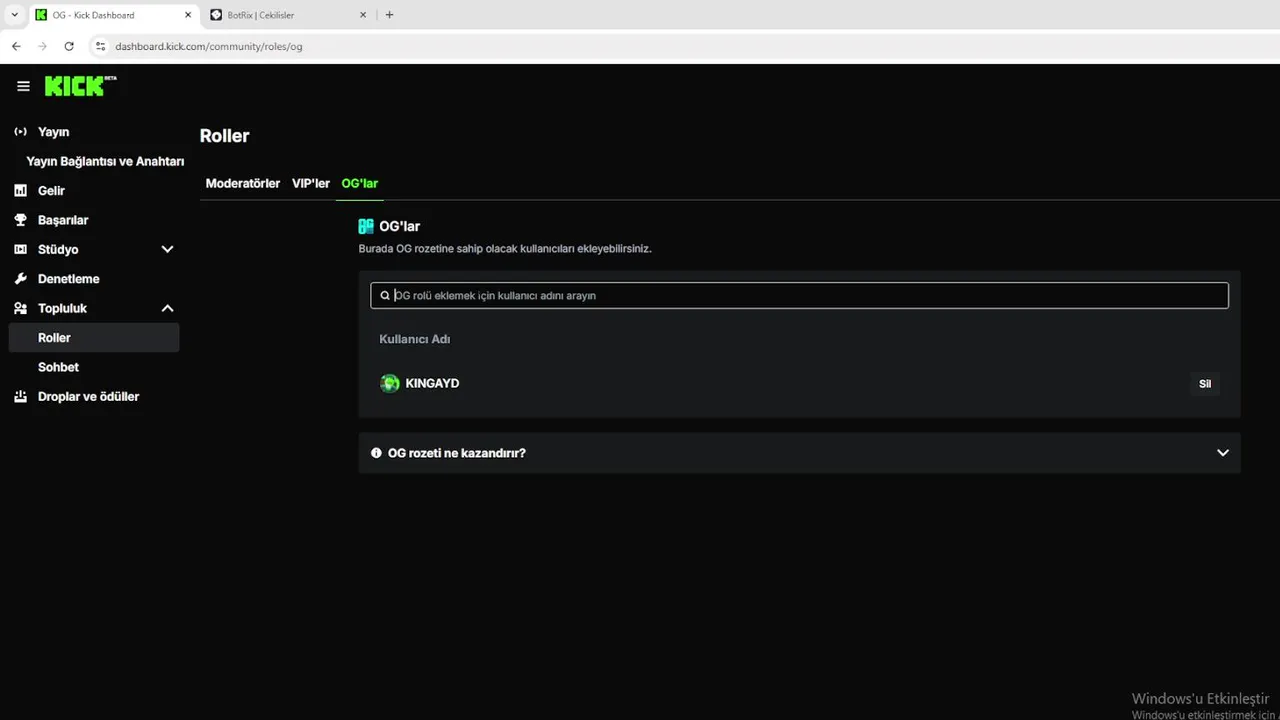This screenshot has height=720, width=1280.
Task: Switch to BotRix Cekilisler browser tab
Action: 286,15
